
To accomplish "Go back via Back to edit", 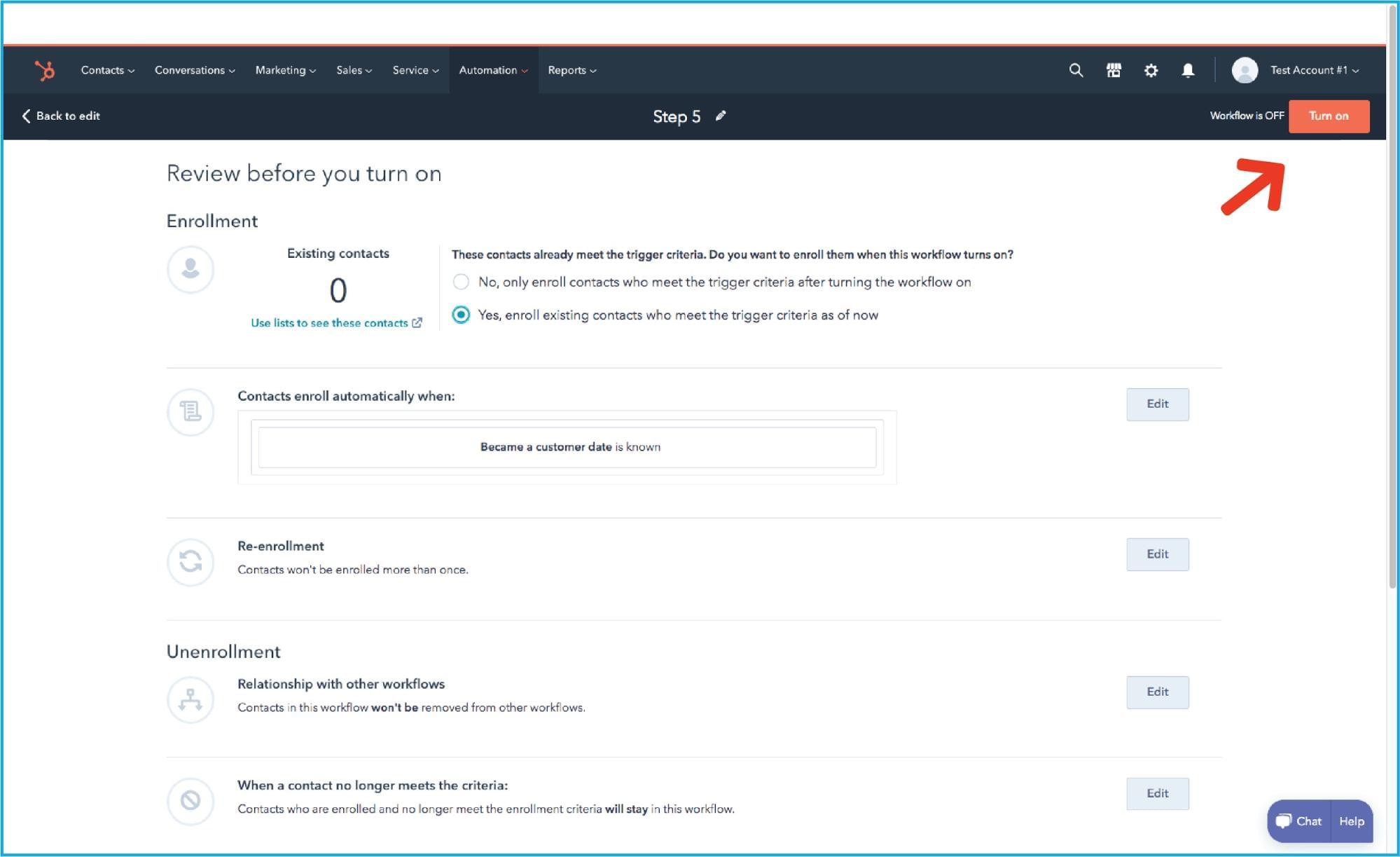I will coord(61,116).
